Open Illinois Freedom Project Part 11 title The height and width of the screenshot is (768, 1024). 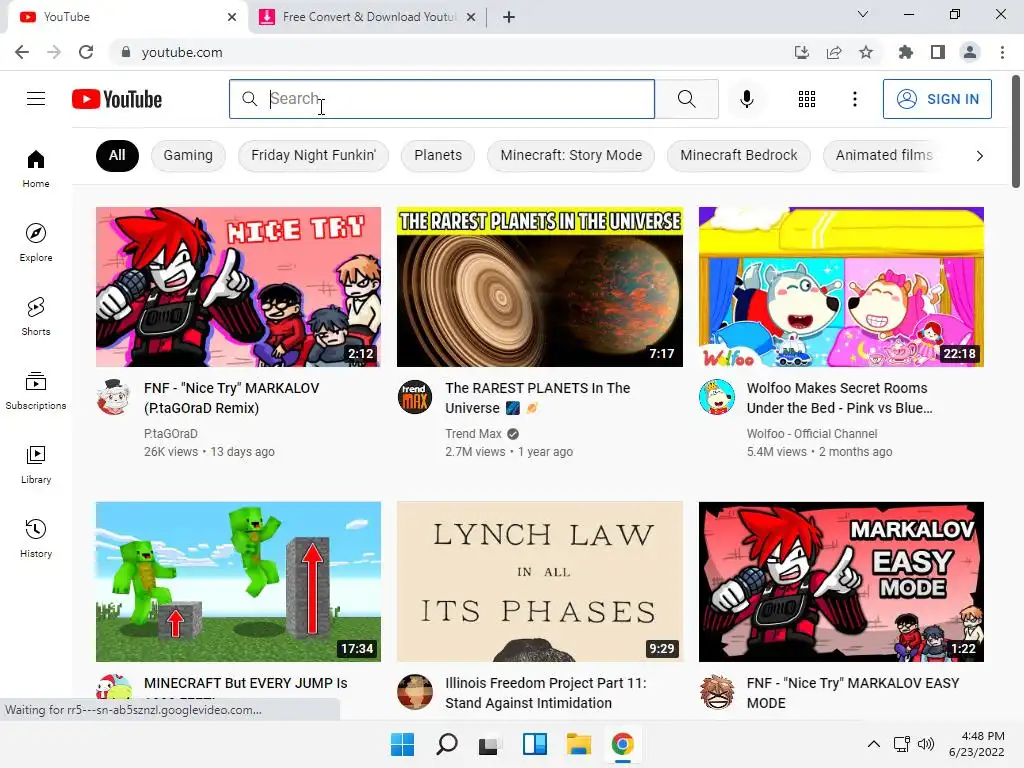click(546, 693)
